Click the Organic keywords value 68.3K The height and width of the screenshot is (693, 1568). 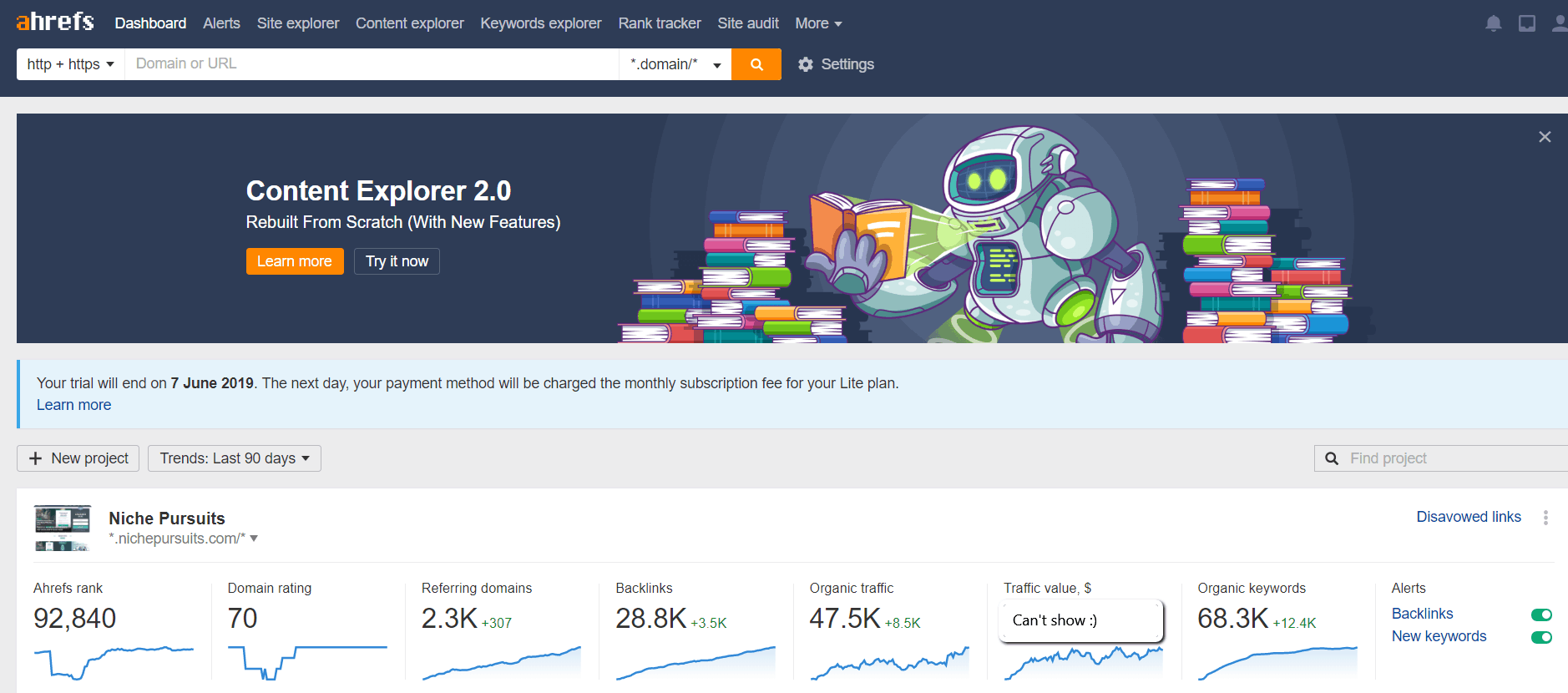coord(1233,619)
